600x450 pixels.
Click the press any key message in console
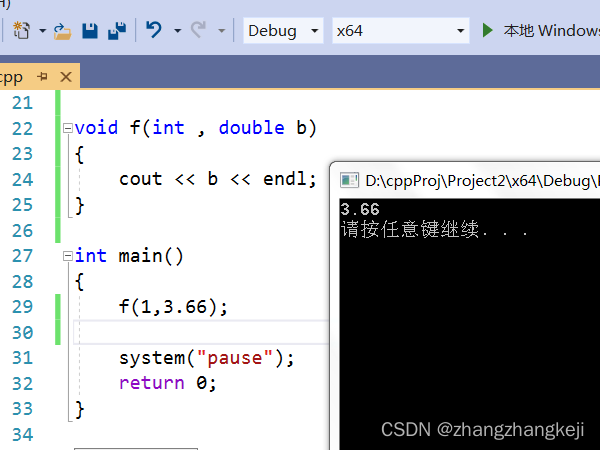434,229
